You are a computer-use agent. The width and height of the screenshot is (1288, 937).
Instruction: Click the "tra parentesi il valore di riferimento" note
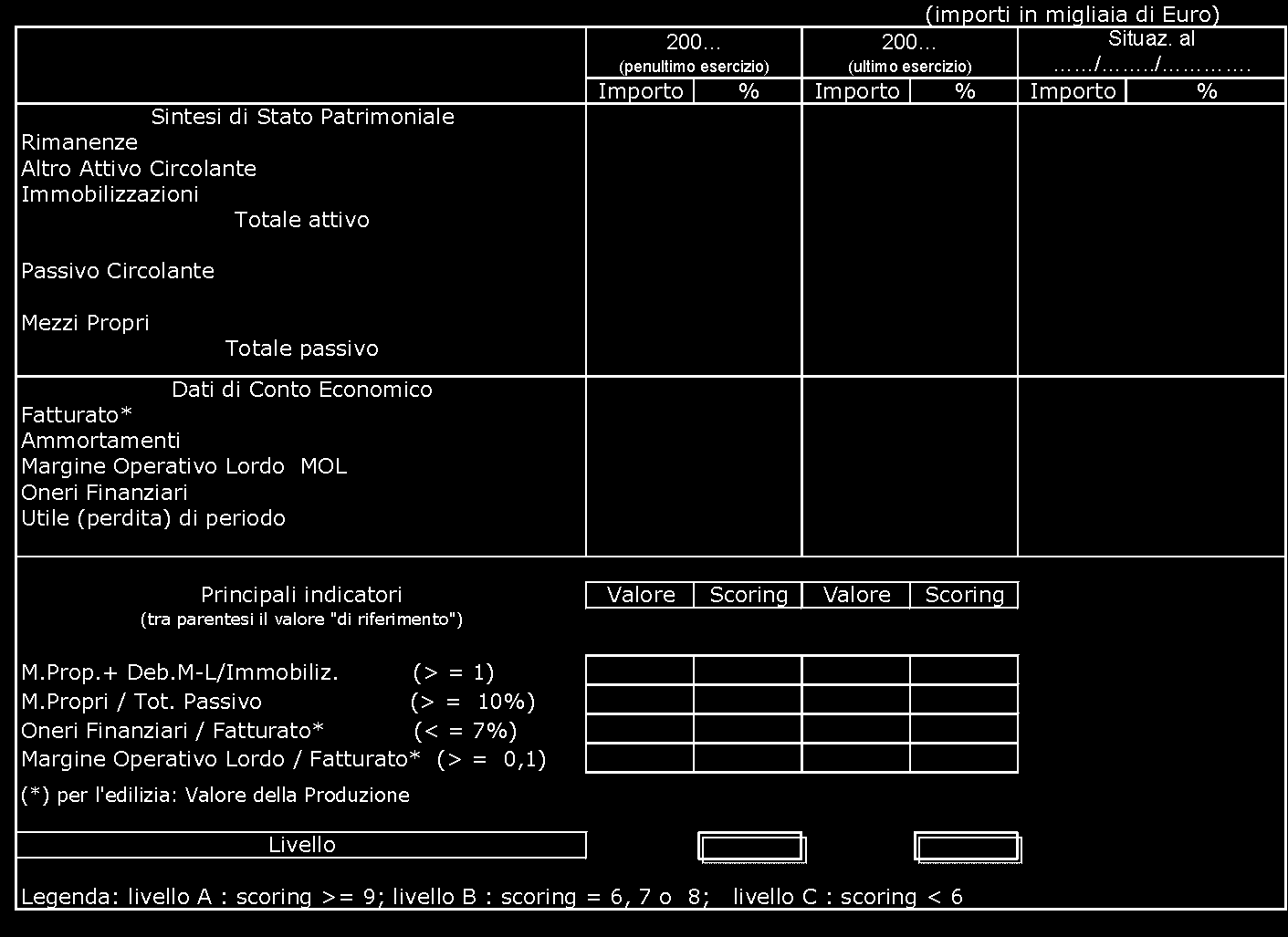(x=301, y=619)
